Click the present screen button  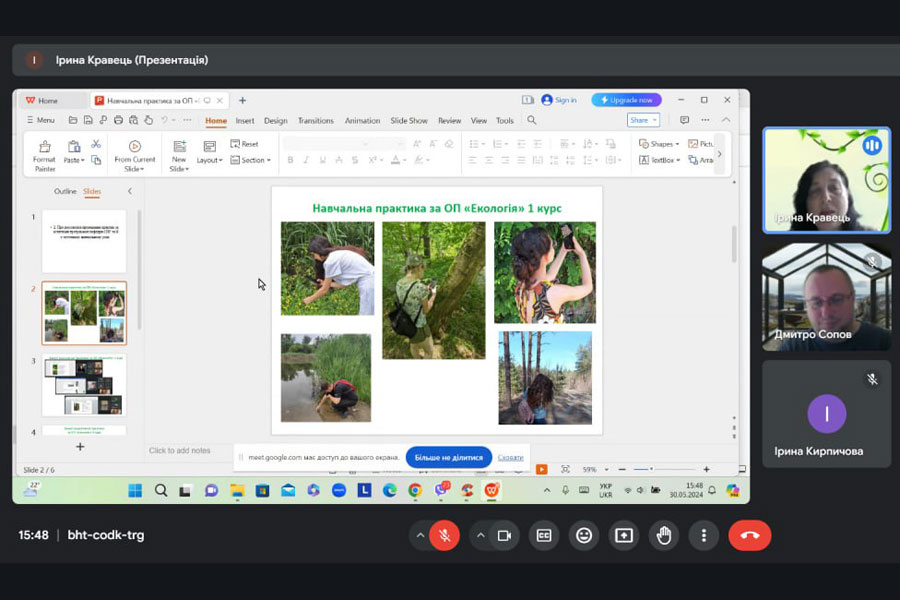[624, 535]
